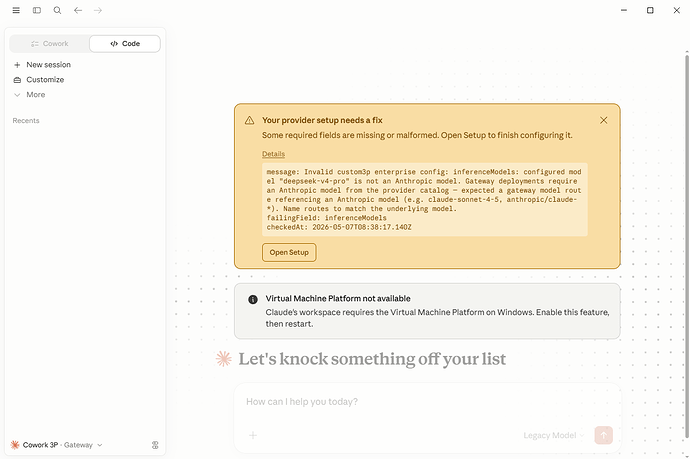Click the How can I help input field

pyautogui.click(x=427, y=402)
